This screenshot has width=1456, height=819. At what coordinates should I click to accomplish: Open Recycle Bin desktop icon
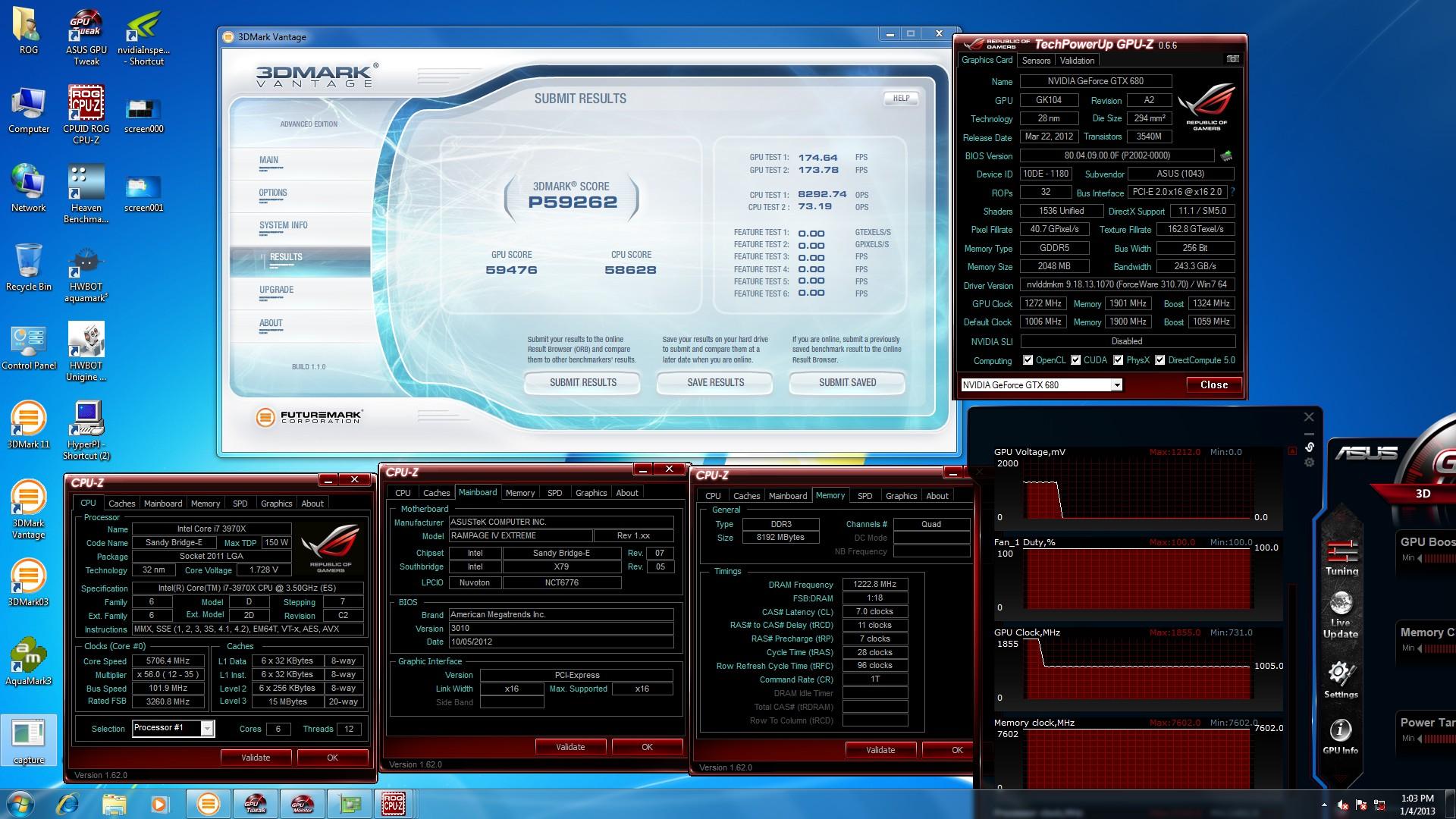[x=28, y=267]
